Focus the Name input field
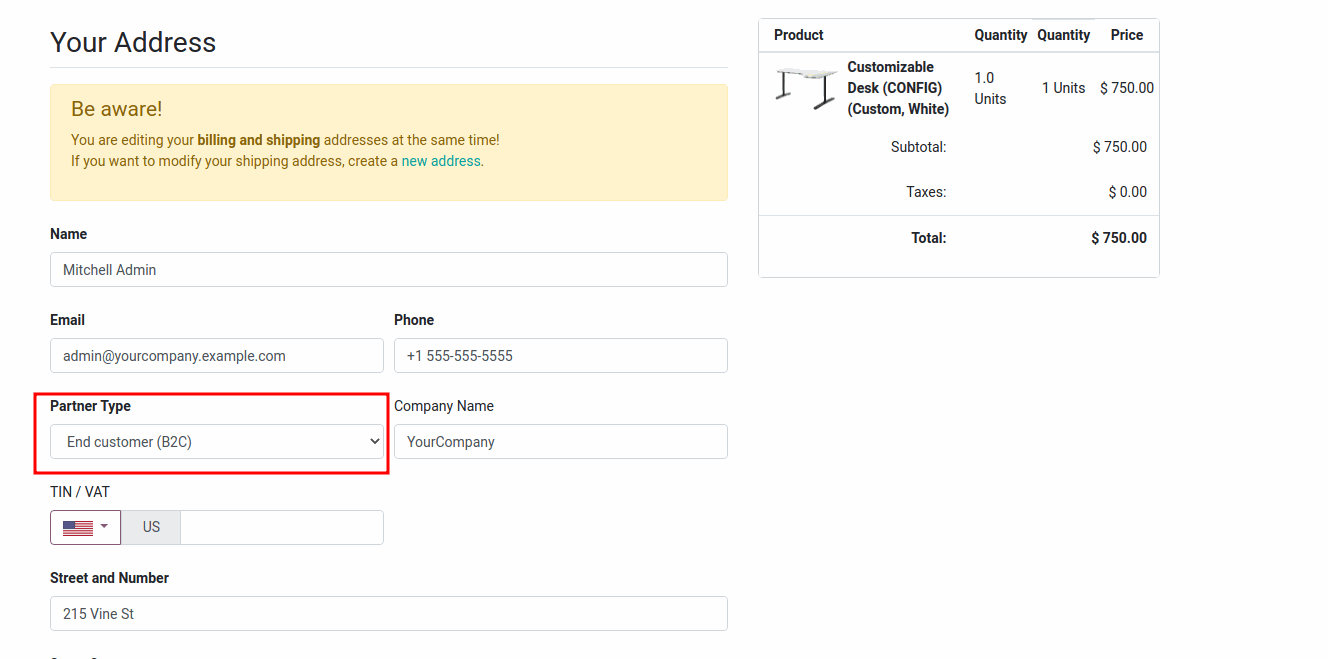1328x659 pixels. click(x=388, y=270)
